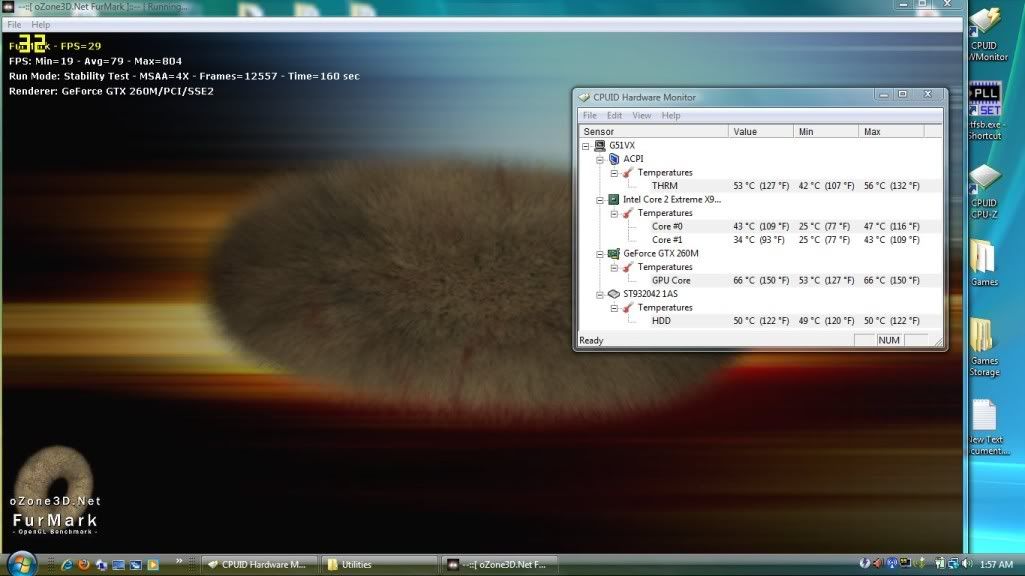Select the GPU Core sensor row

point(760,280)
